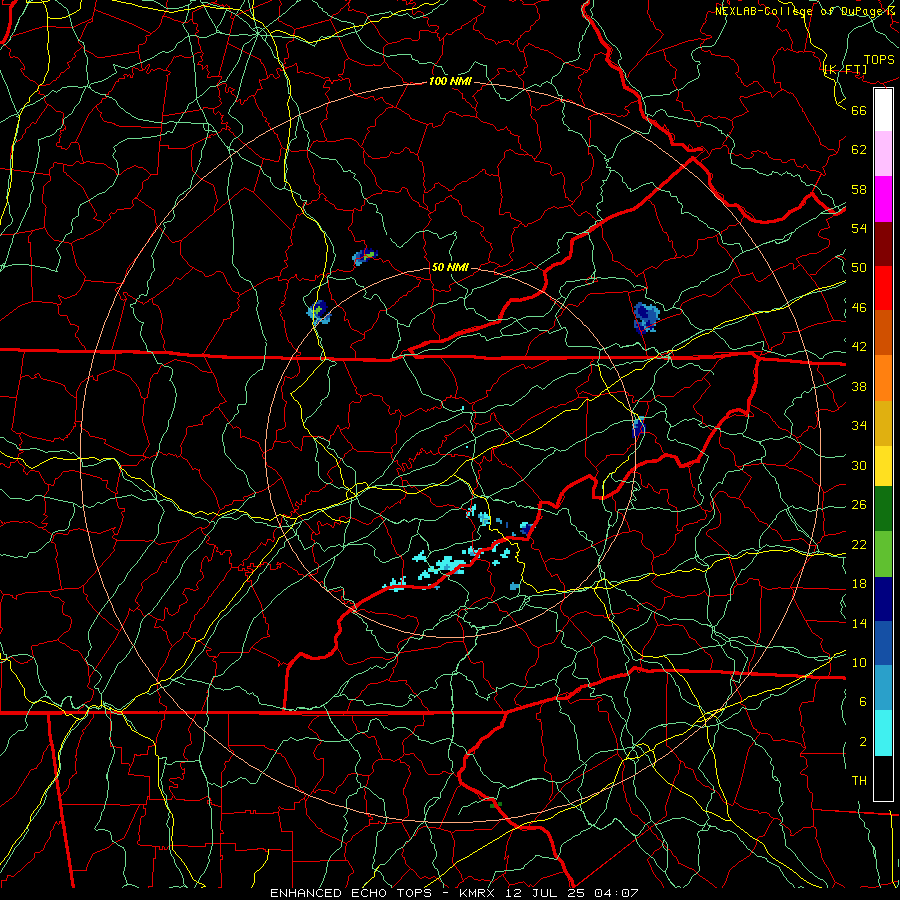Click the '[K FT]' legend units label

tap(845, 70)
